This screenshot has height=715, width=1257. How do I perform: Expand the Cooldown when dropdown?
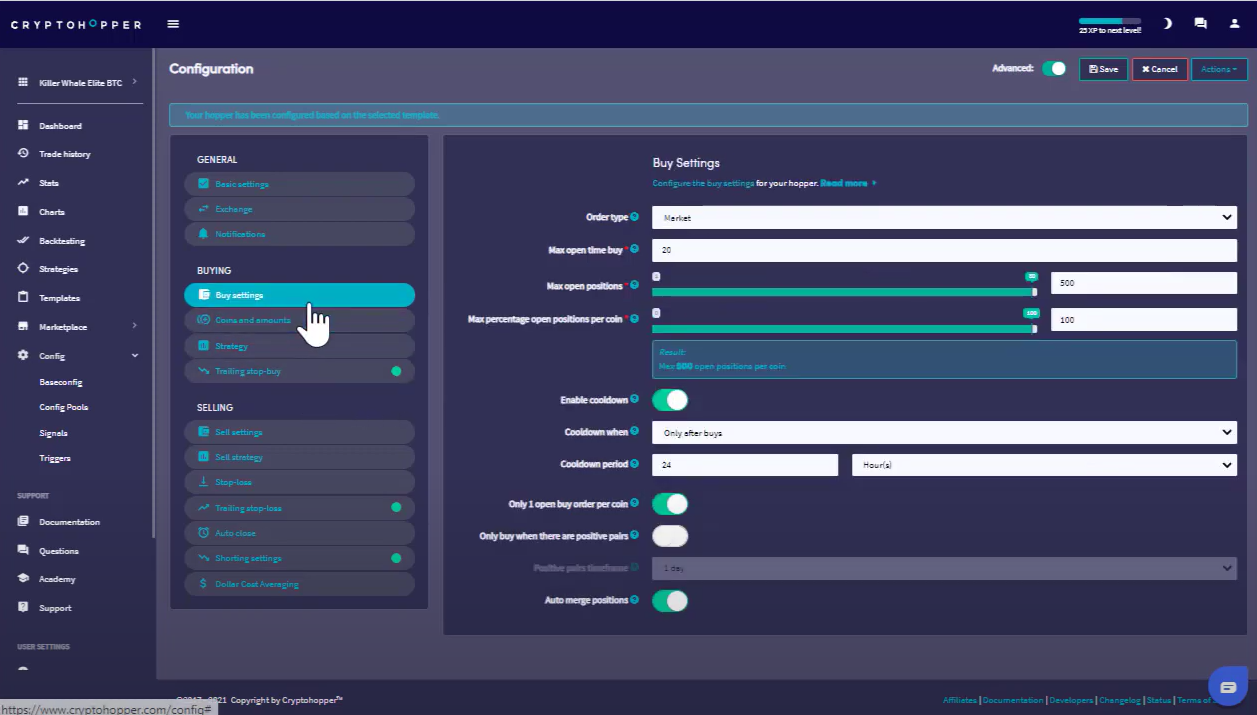tap(944, 433)
